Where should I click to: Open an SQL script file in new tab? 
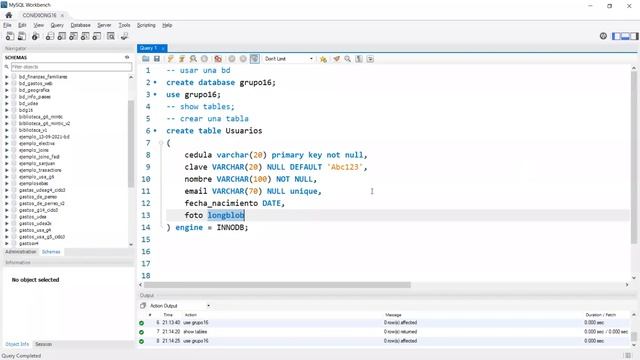22,36
